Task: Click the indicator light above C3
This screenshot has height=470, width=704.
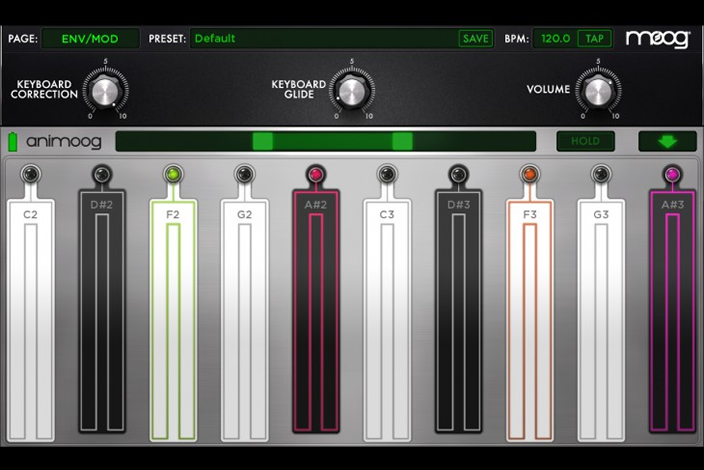Action: [x=387, y=174]
